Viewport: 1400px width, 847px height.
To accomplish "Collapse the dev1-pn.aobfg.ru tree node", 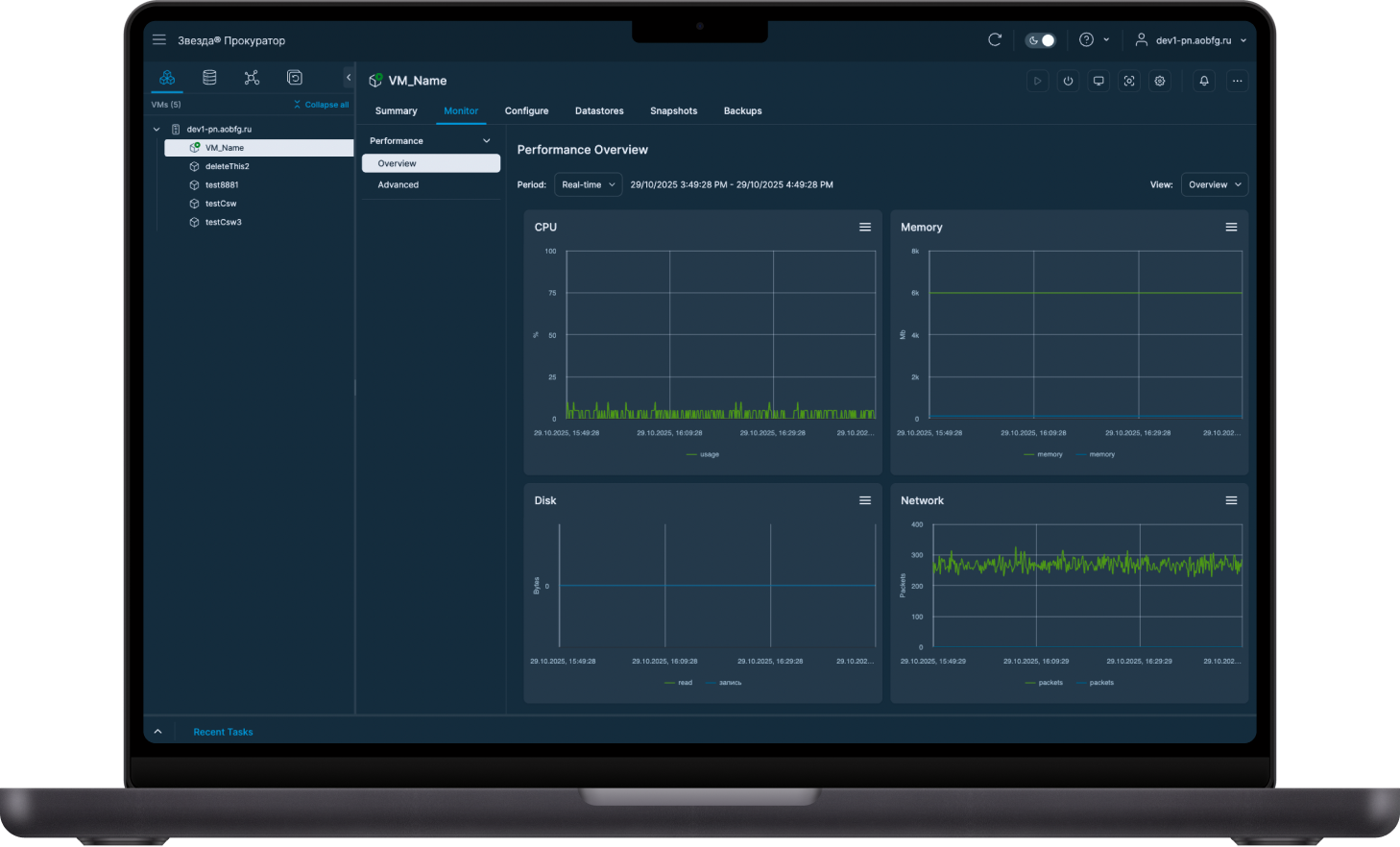I will [157, 130].
